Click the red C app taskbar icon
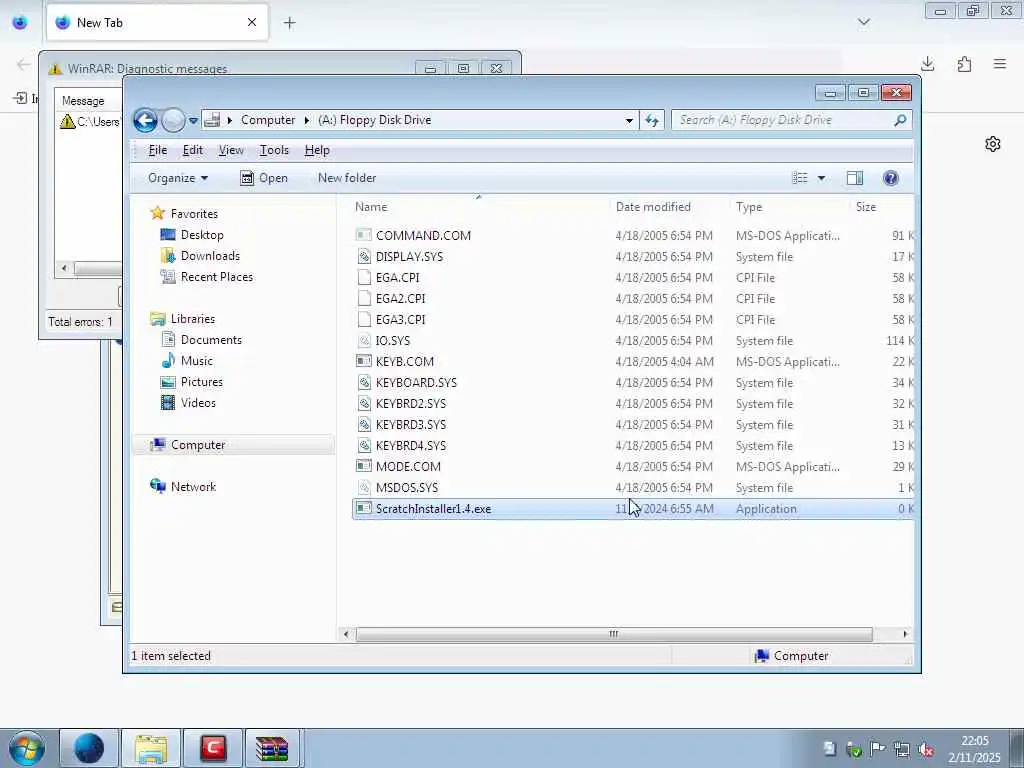The height and width of the screenshot is (768, 1024). pyautogui.click(x=213, y=748)
